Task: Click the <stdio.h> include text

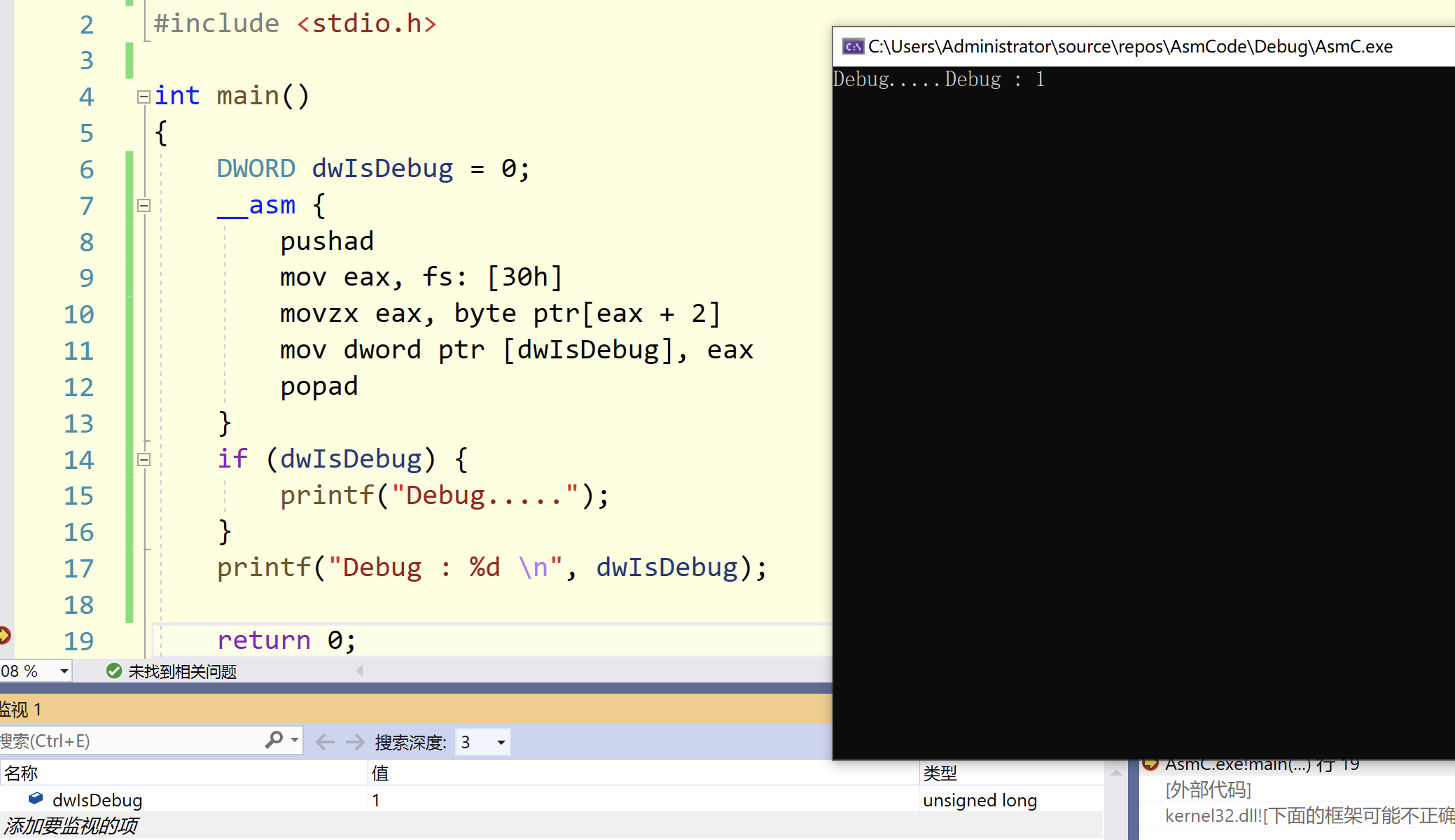Action: (366, 24)
